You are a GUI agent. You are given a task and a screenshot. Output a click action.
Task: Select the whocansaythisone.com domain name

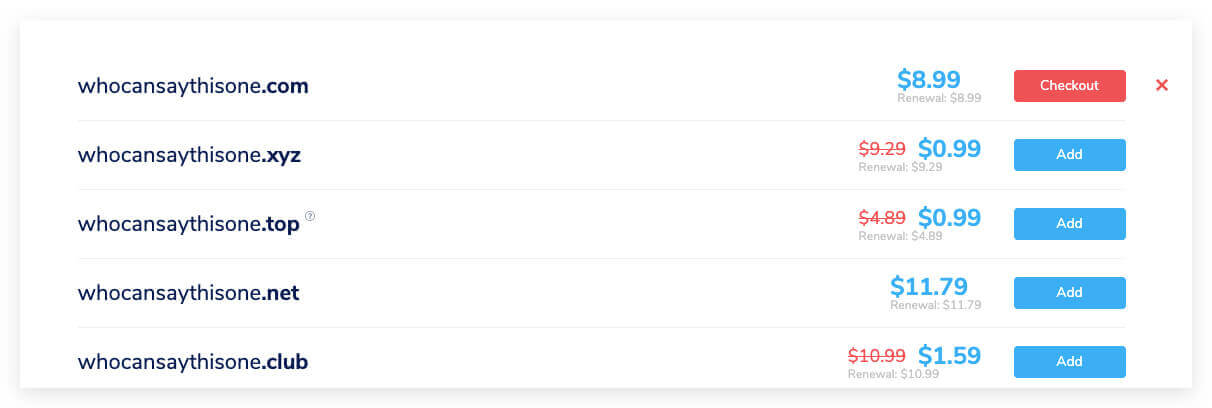tap(193, 87)
